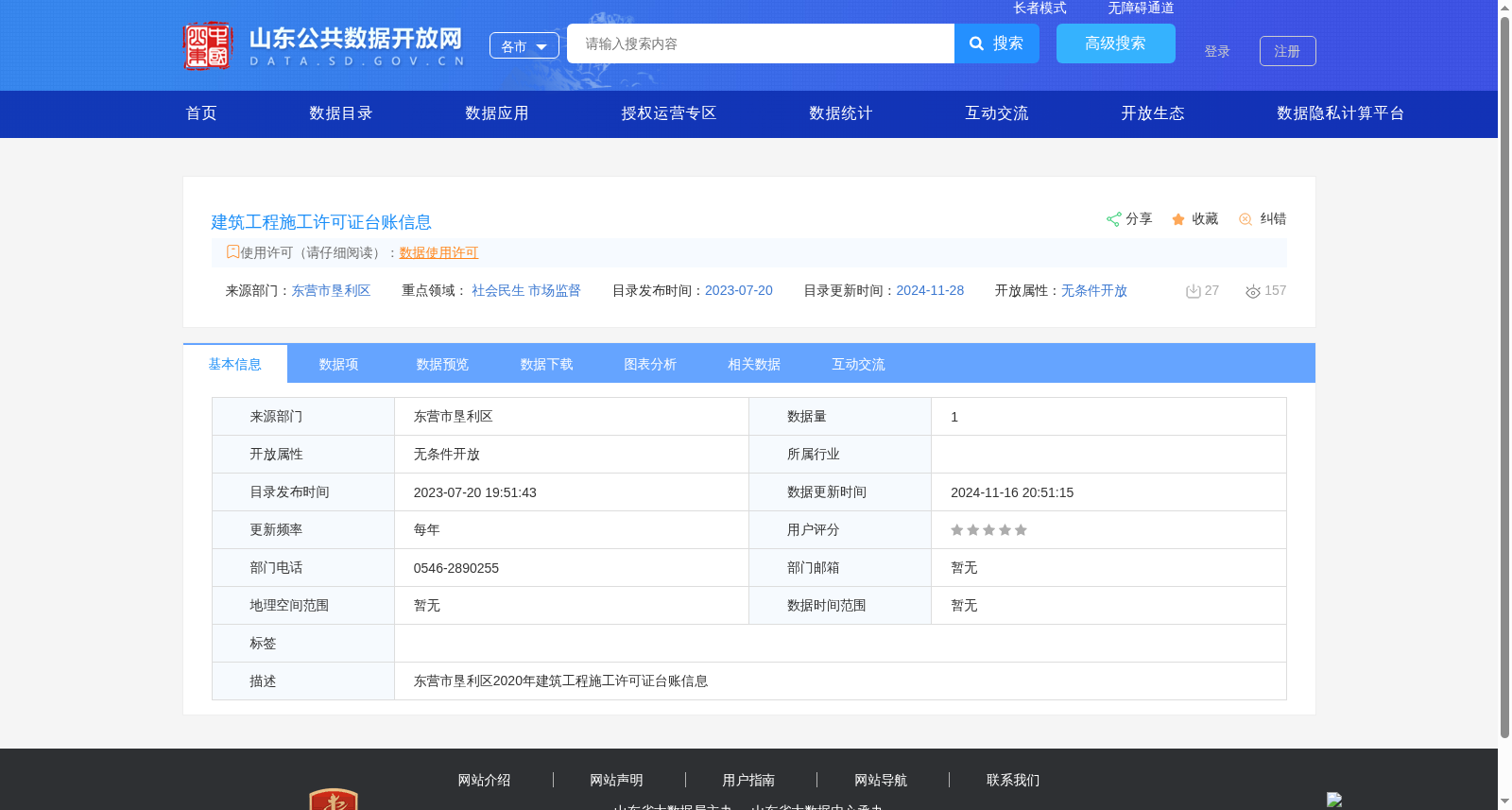Open the 数据目录 navigation item

[x=341, y=113]
